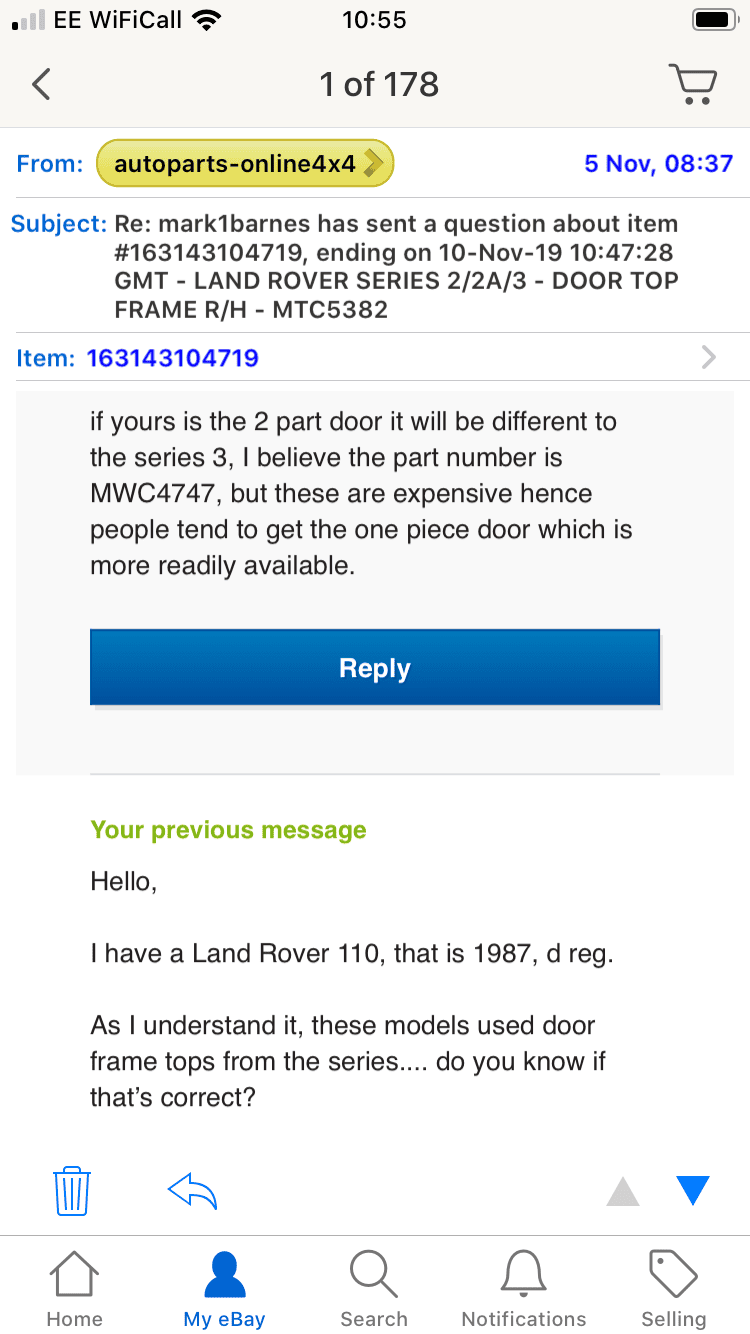Tap the reply arrow icon

pyautogui.click(x=192, y=1191)
